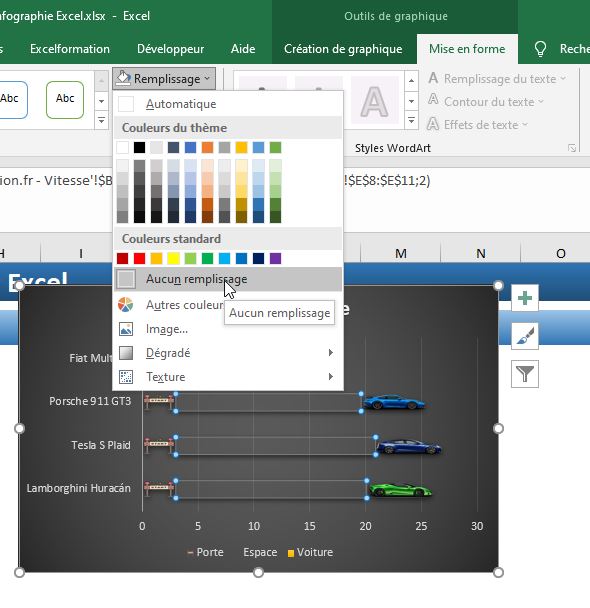The width and height of the screenshot is (590, 608).
Task: Pick the standard light blue swatch
Action: [x=224, y=258]
